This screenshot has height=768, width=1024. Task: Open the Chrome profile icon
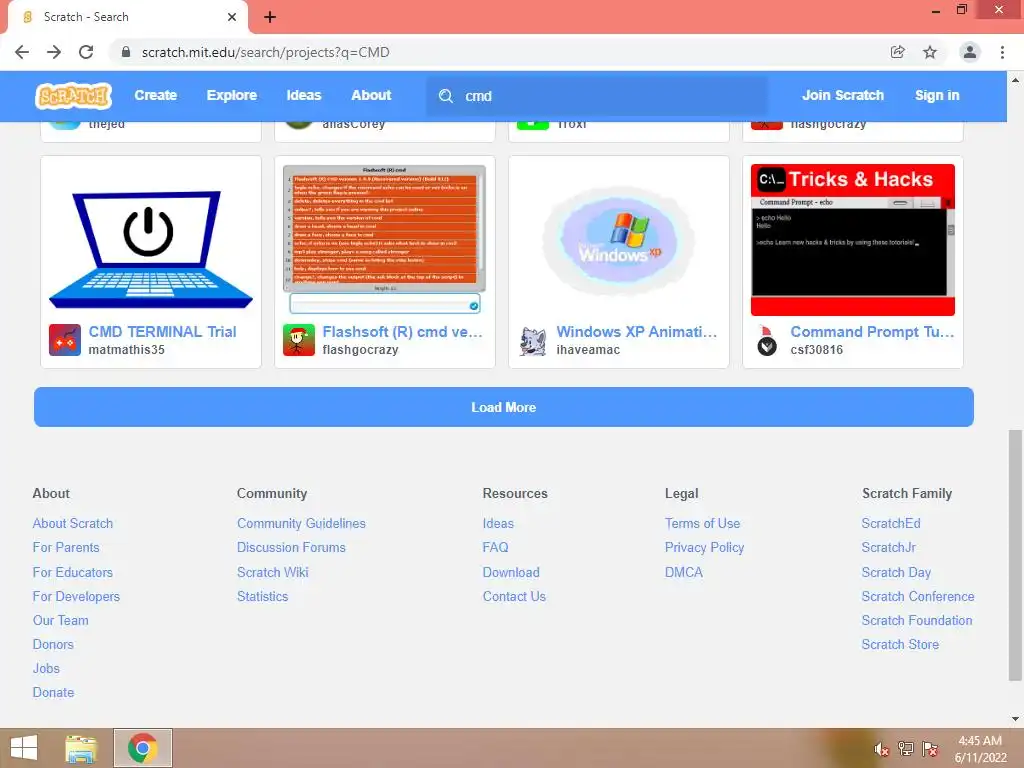970,52
